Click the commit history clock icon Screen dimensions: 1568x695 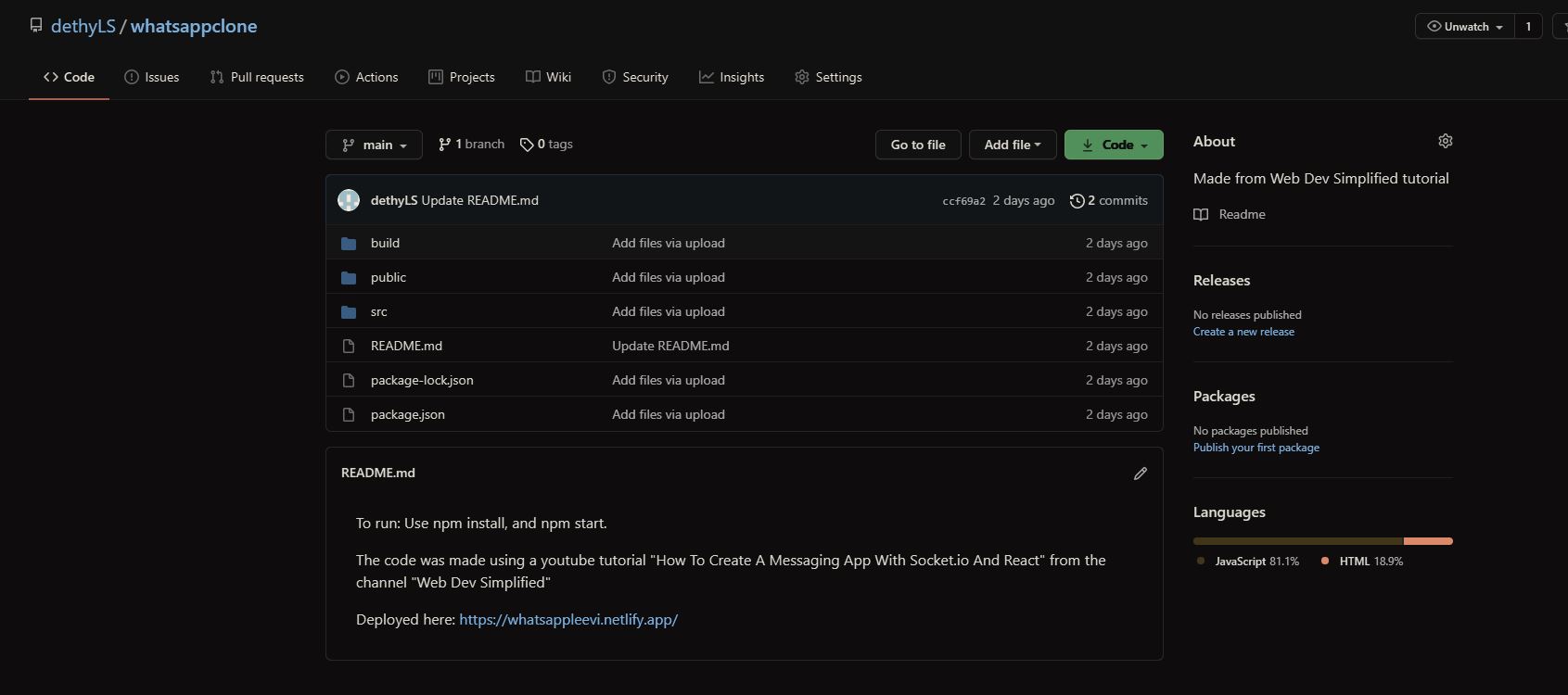1077,200
